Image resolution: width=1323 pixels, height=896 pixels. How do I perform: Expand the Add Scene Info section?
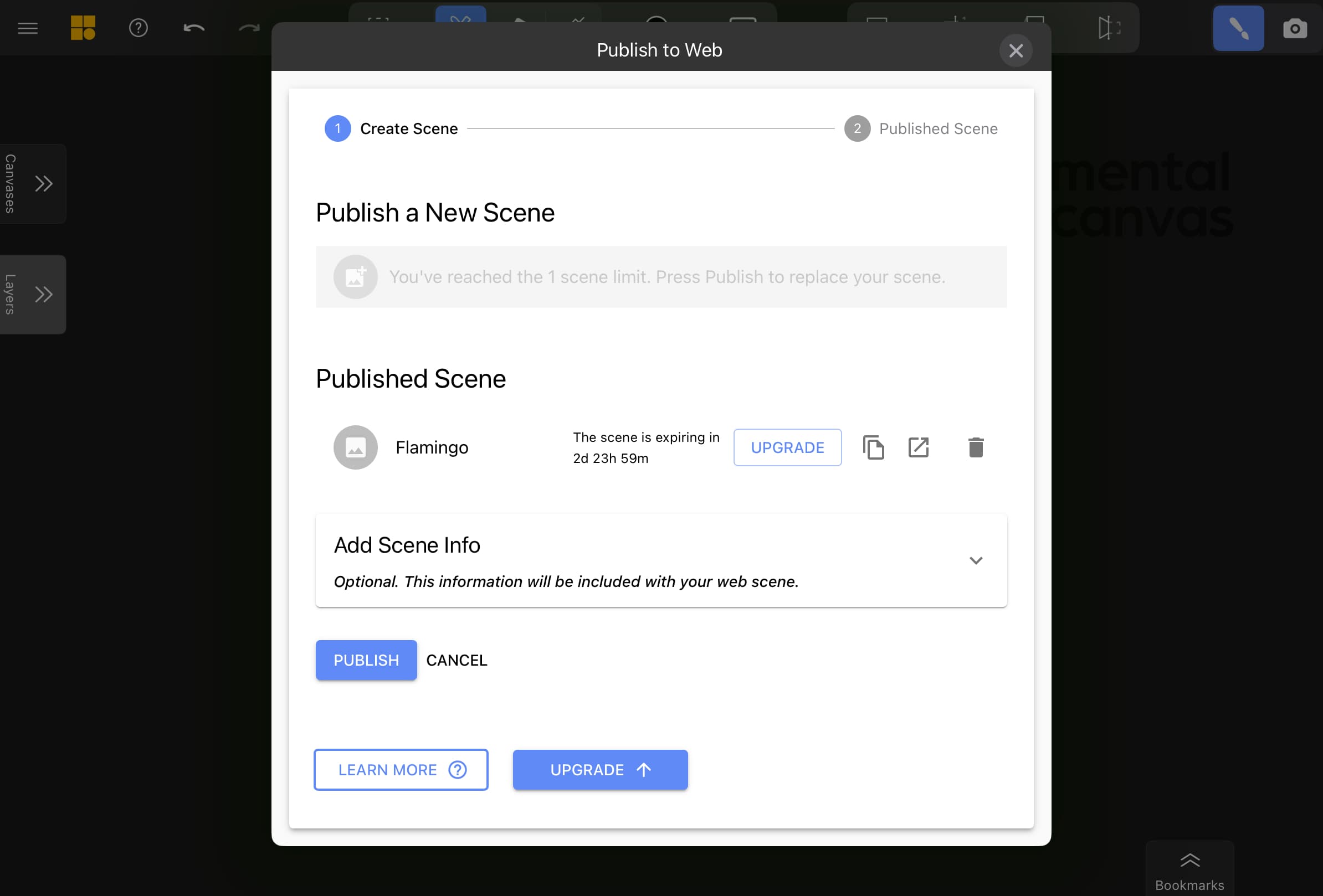tap(976, 560)
